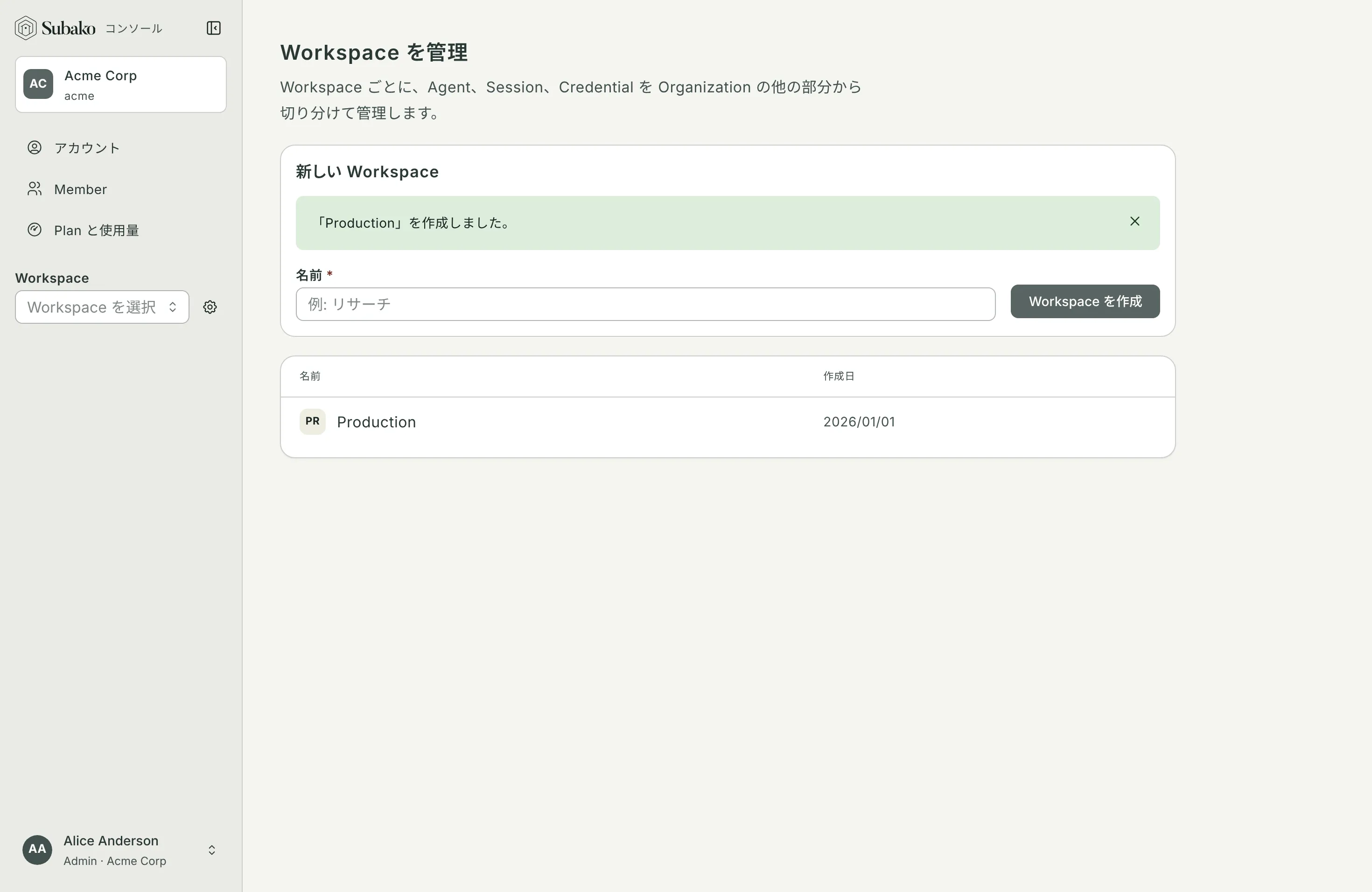Open the Workspace を選択 dropdown
The height and width of the screenshot is (892, 1372).
click(x=102, y=307)
